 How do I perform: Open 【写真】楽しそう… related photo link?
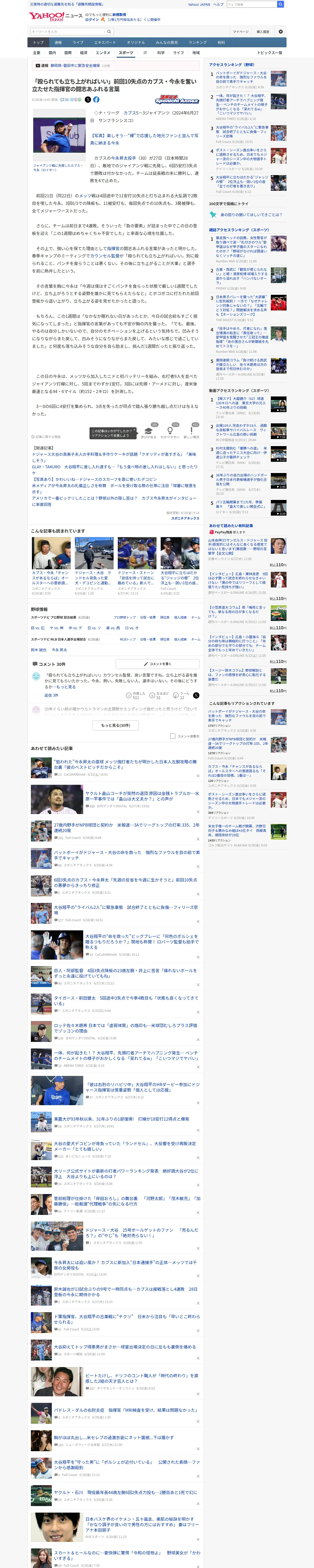pyautogui.click(x=144, y=139)
